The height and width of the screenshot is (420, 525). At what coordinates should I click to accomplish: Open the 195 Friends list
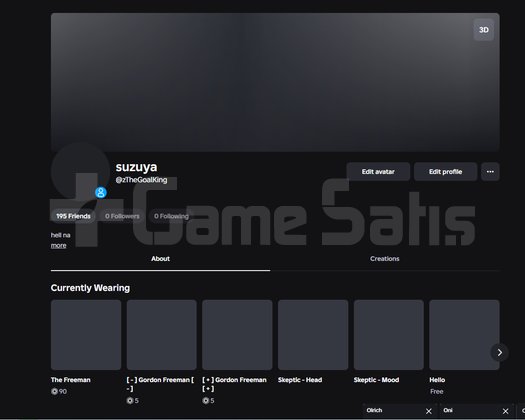[73, 216]
